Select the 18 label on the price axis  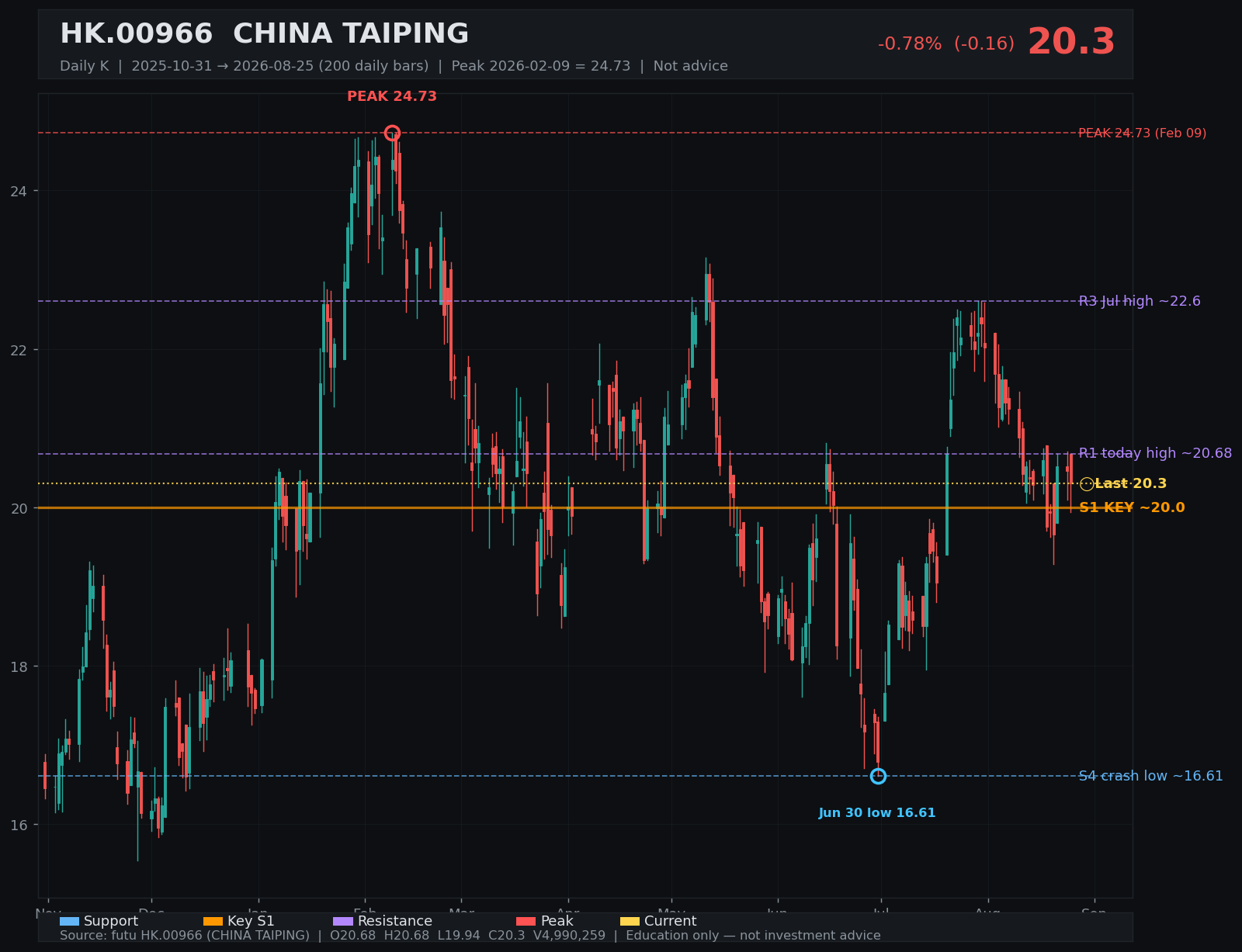(19, 666)
